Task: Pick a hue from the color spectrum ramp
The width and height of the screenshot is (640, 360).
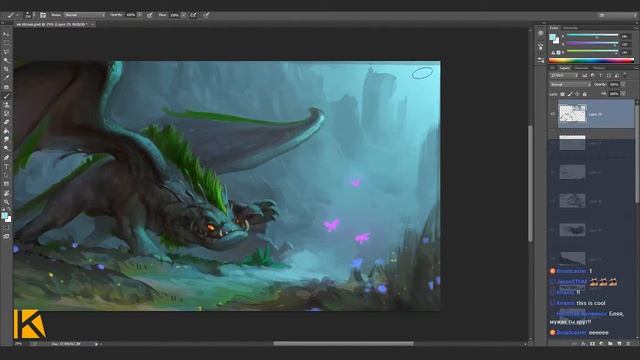Action: (591, 60)
